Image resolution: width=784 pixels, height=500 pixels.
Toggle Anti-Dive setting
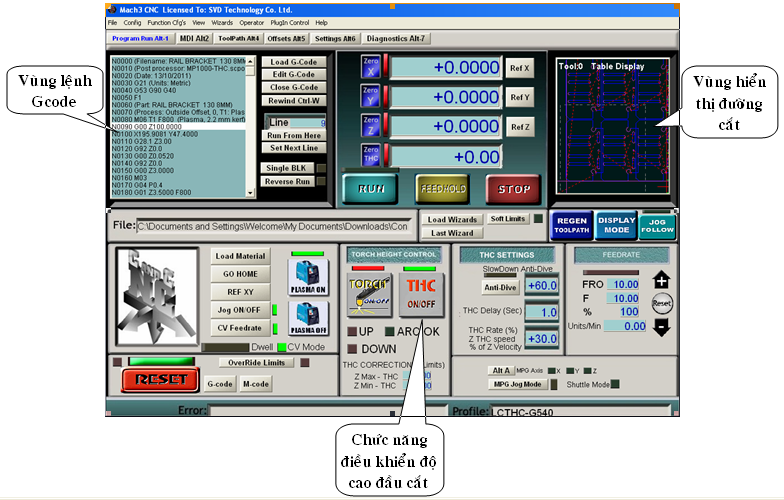500,288
